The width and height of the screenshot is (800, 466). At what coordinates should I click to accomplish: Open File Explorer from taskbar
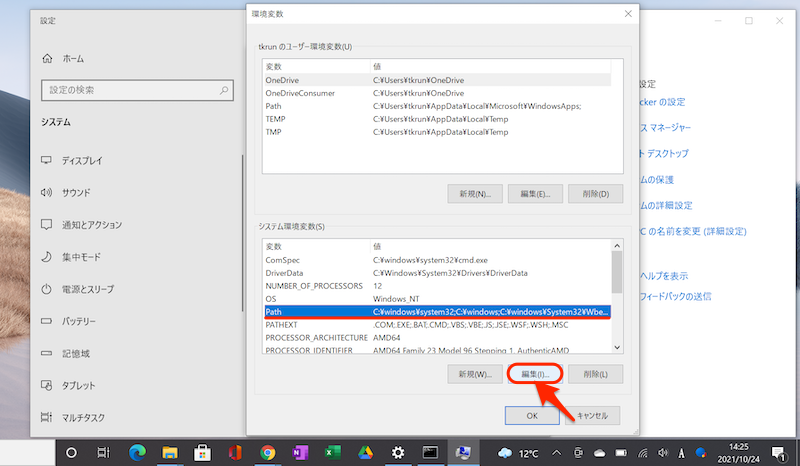pos(170,453)
